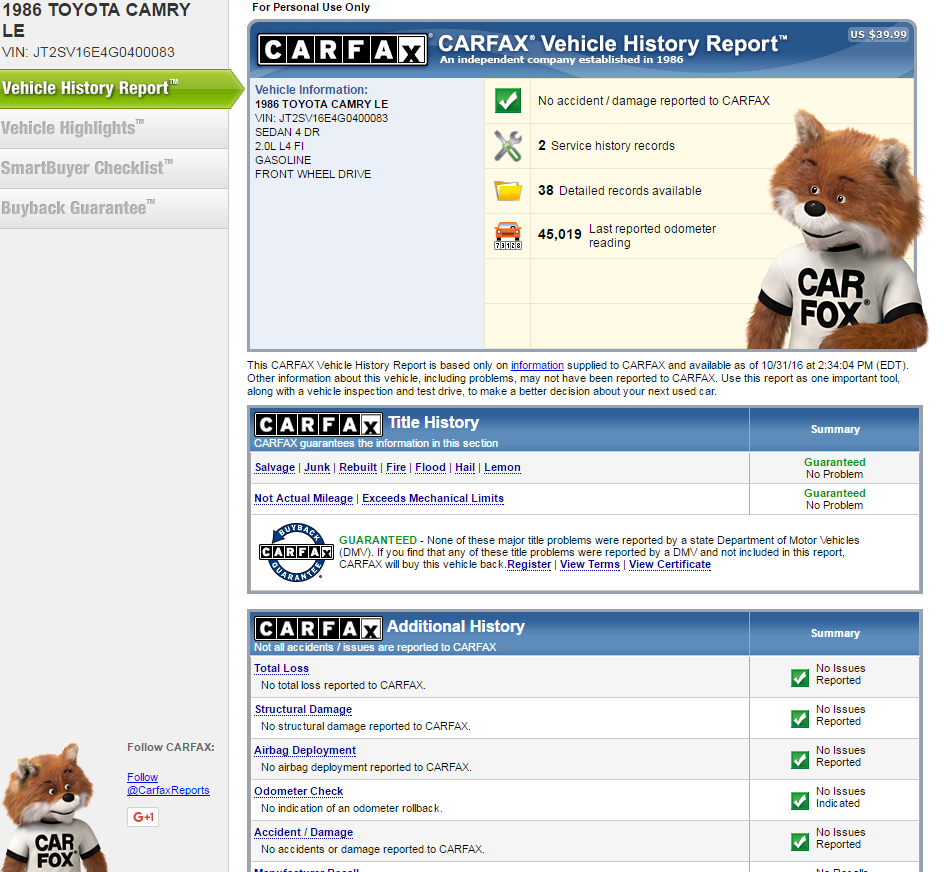Click the Hail title link

(x=465, y=467)
